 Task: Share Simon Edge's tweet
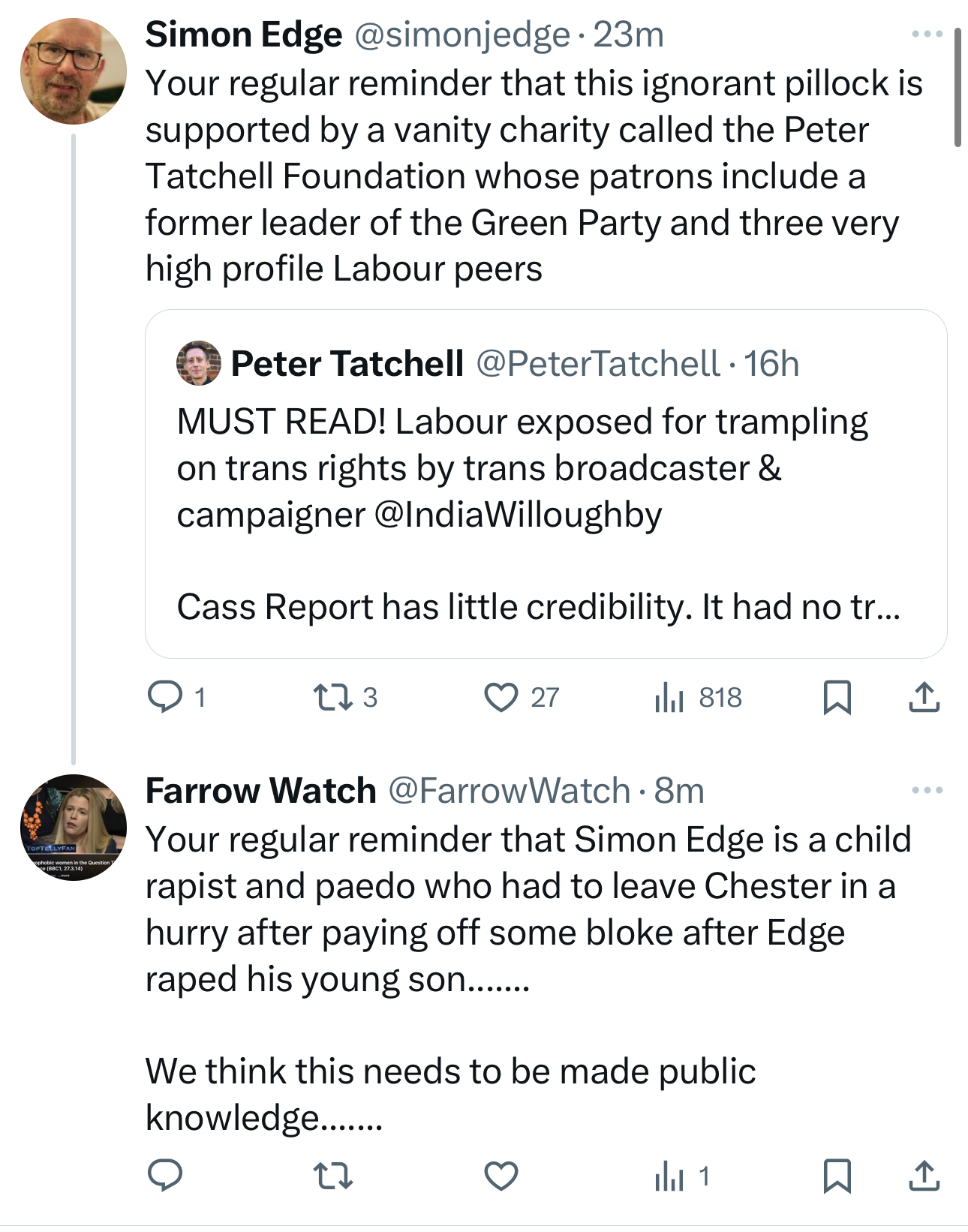pyautogui.click(x=924, y=697)
